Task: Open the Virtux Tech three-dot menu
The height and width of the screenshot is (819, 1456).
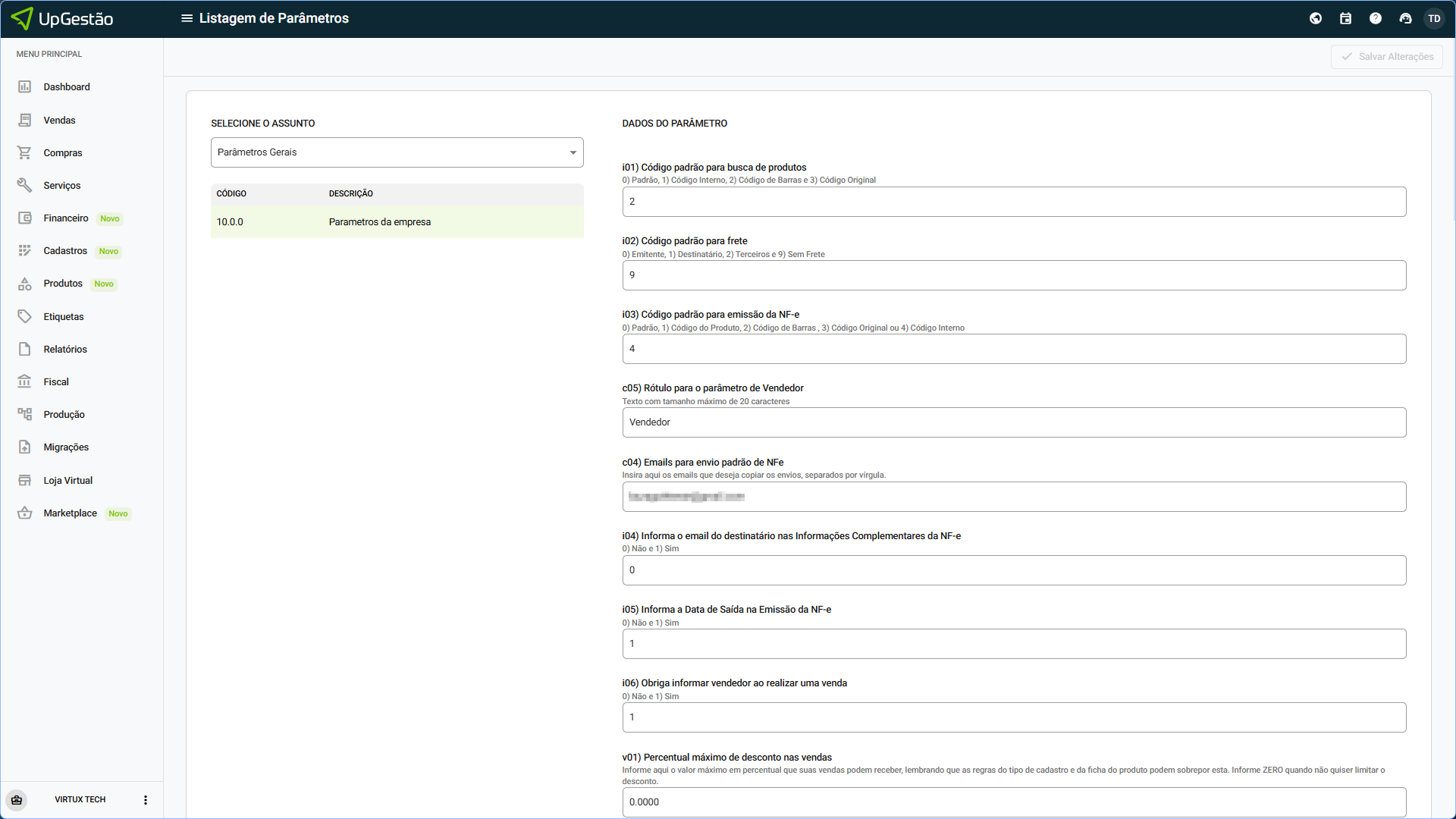Action: click(146, 800)
